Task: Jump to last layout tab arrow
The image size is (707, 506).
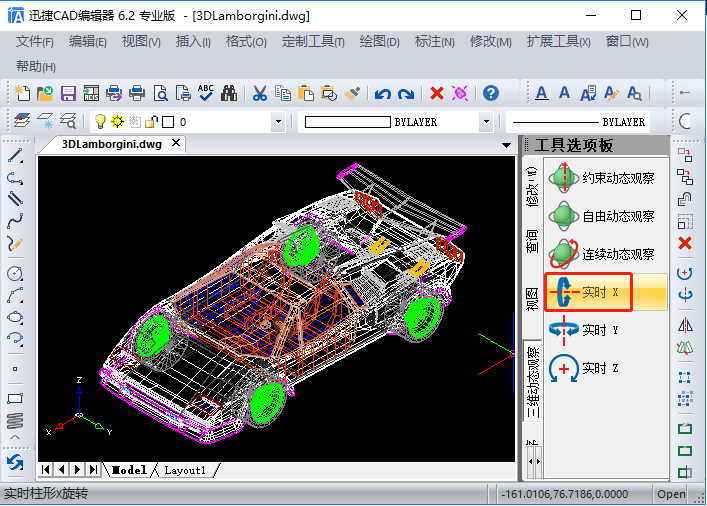Action: click(93, 470)
